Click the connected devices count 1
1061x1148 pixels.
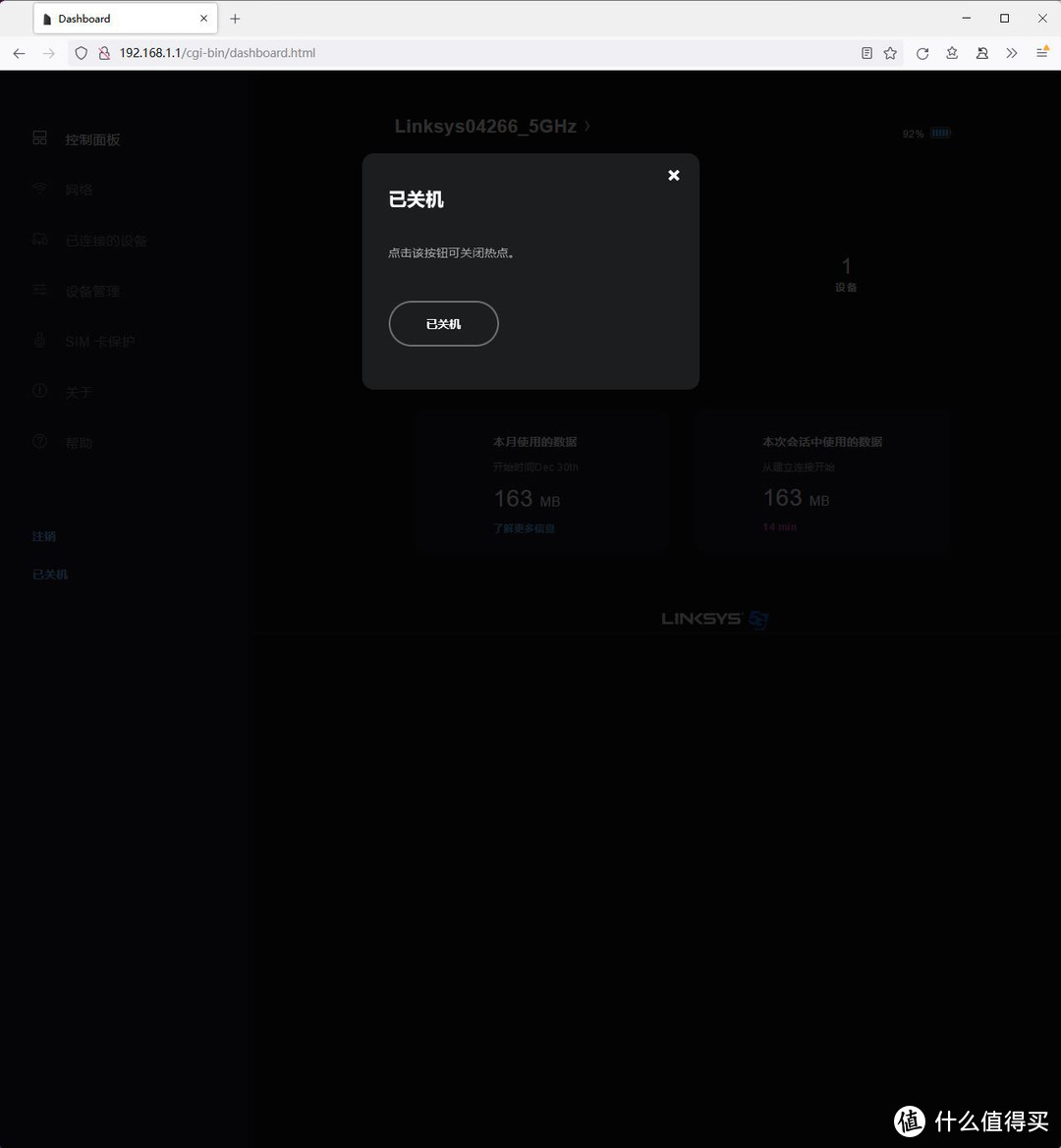(x=847, y=266)
